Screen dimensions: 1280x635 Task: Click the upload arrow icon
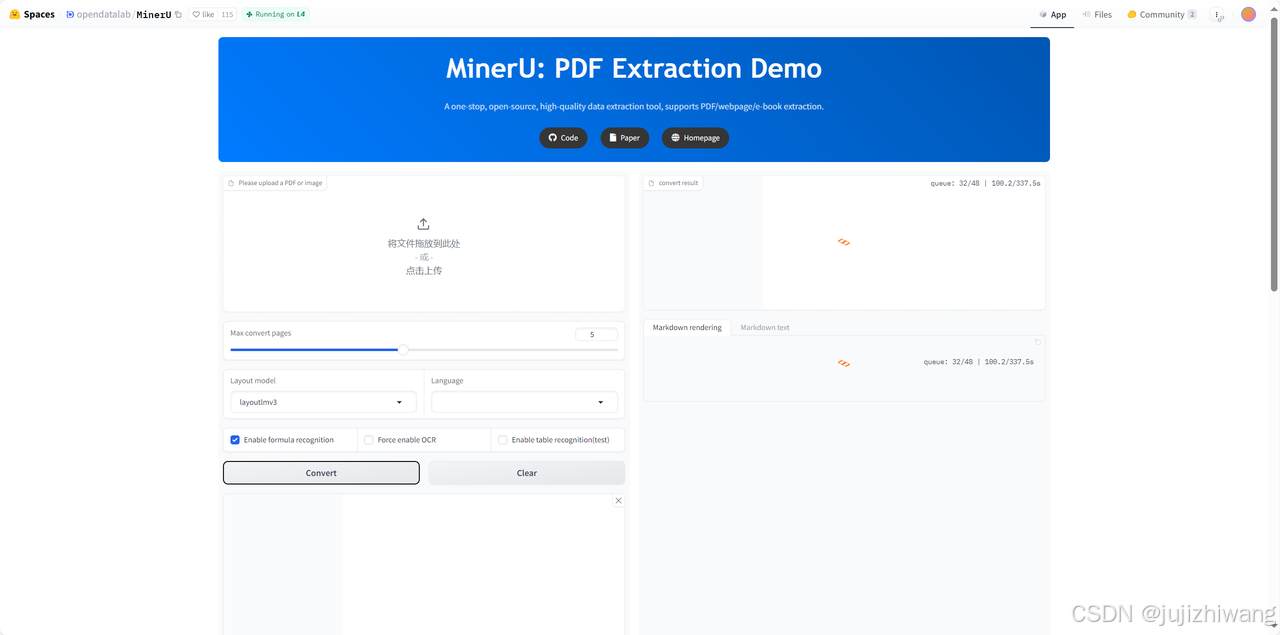[x=423, y=224]
